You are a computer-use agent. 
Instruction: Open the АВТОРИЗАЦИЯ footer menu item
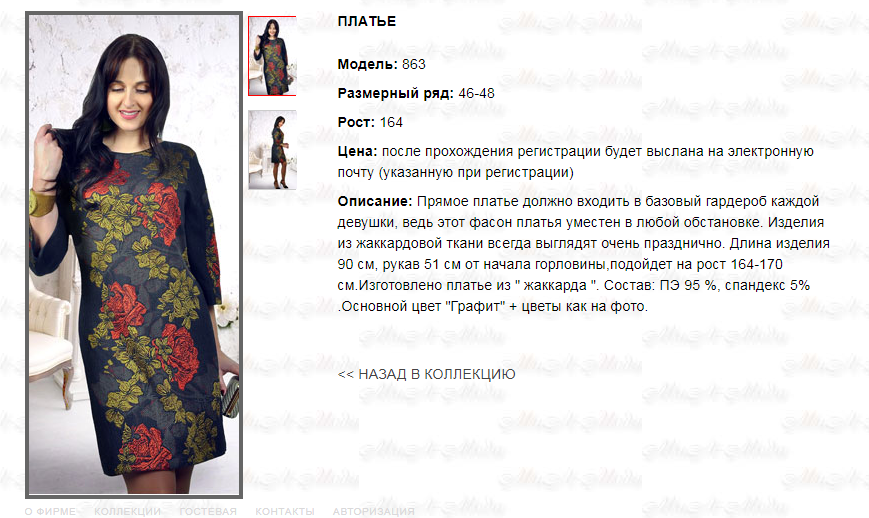[374, 511]
